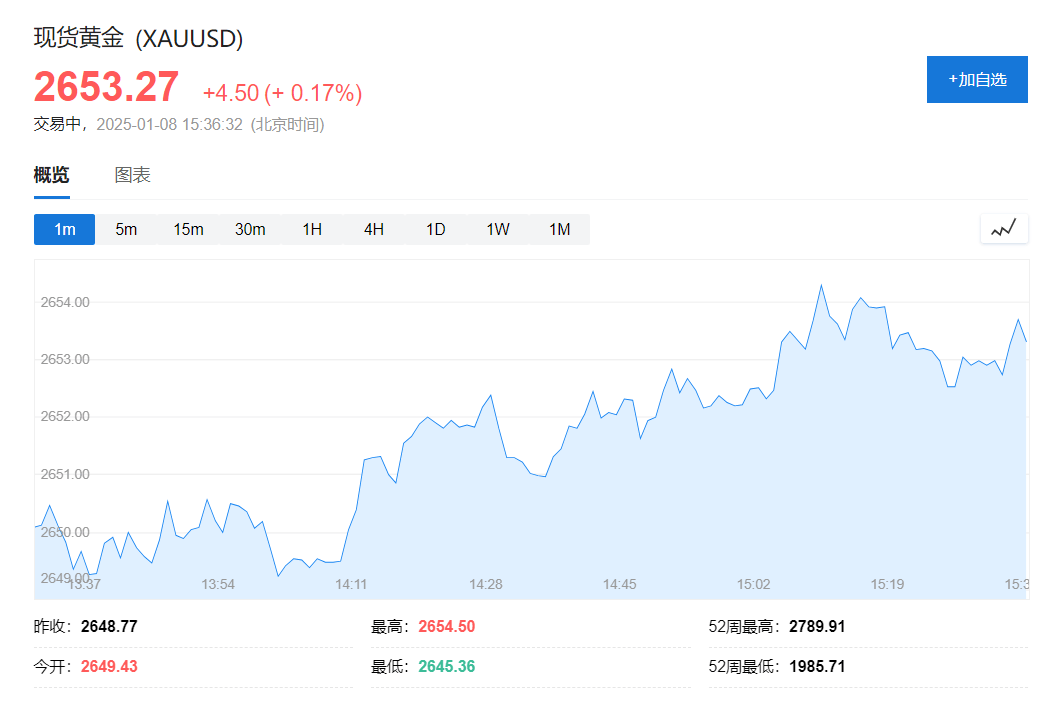1051x714 pixels.
Task: Set chart timeframe to 1H
Action: tap(312, 229)
